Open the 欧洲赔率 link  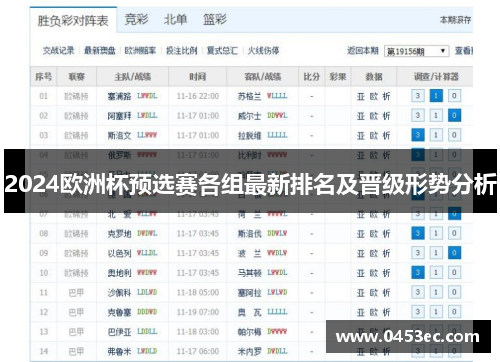coord(140,51)
